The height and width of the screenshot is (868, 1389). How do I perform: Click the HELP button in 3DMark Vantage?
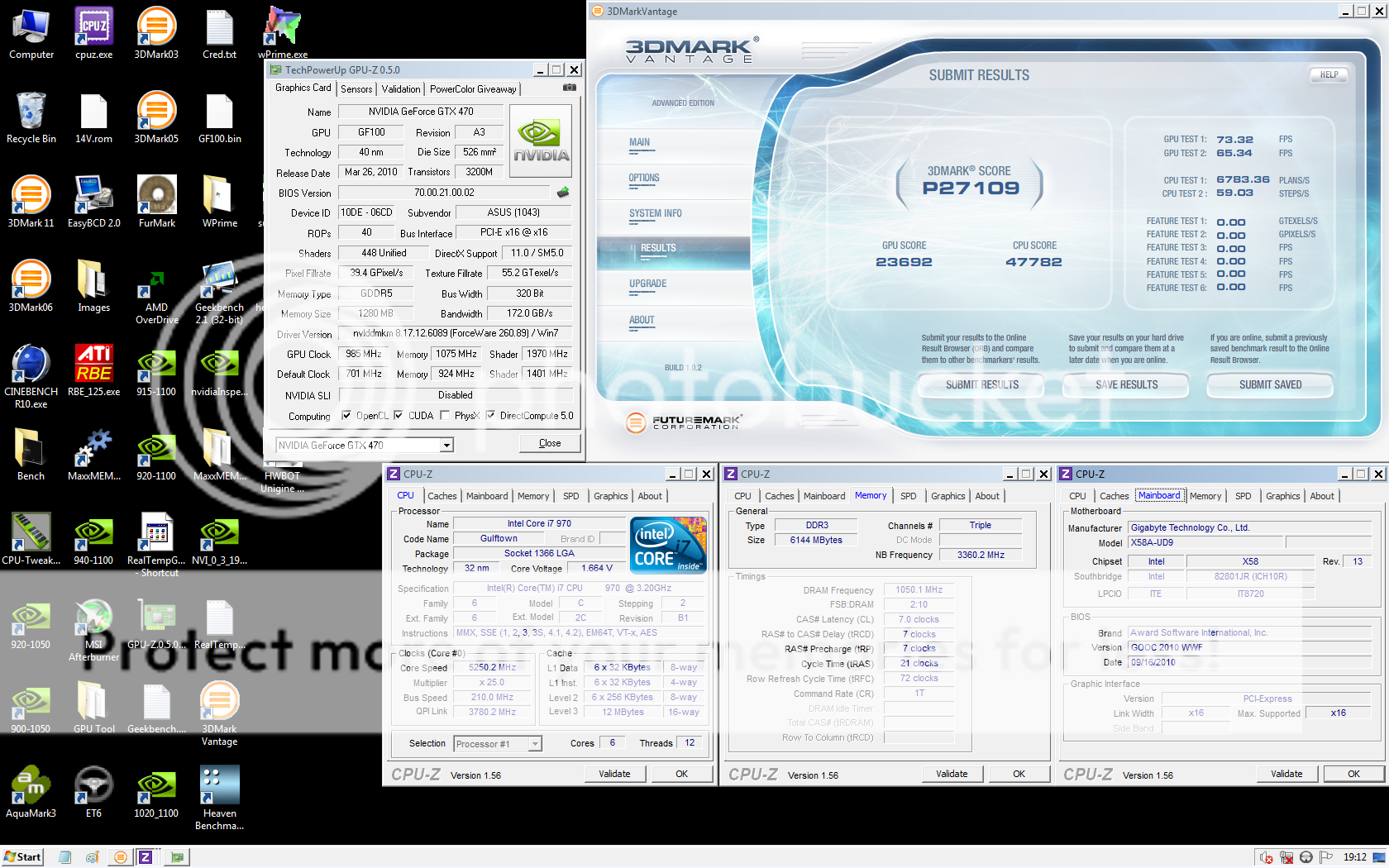click(1329, 74)
